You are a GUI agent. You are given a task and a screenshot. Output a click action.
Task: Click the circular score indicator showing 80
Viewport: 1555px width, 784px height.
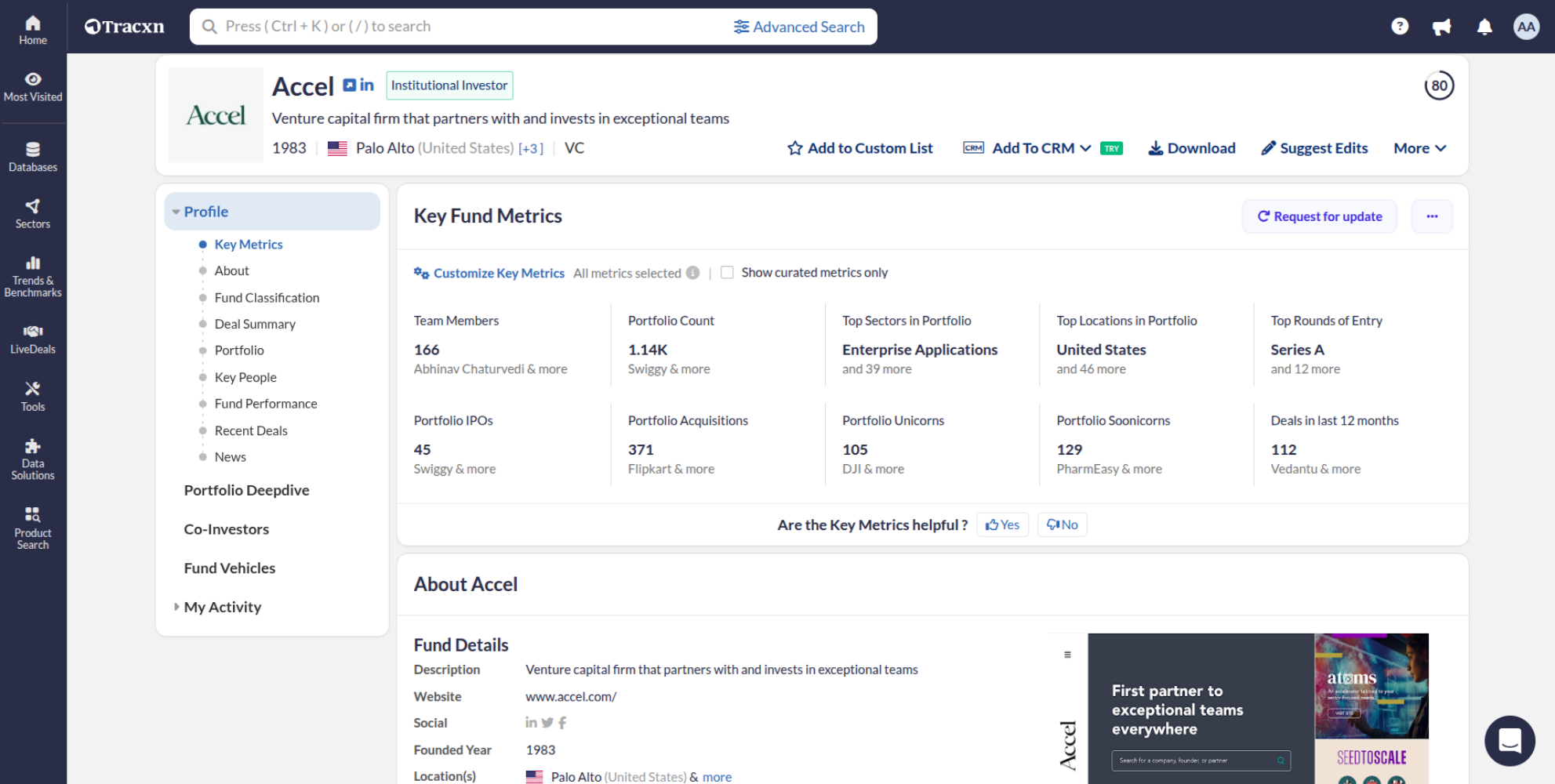tap(1439, 85)
